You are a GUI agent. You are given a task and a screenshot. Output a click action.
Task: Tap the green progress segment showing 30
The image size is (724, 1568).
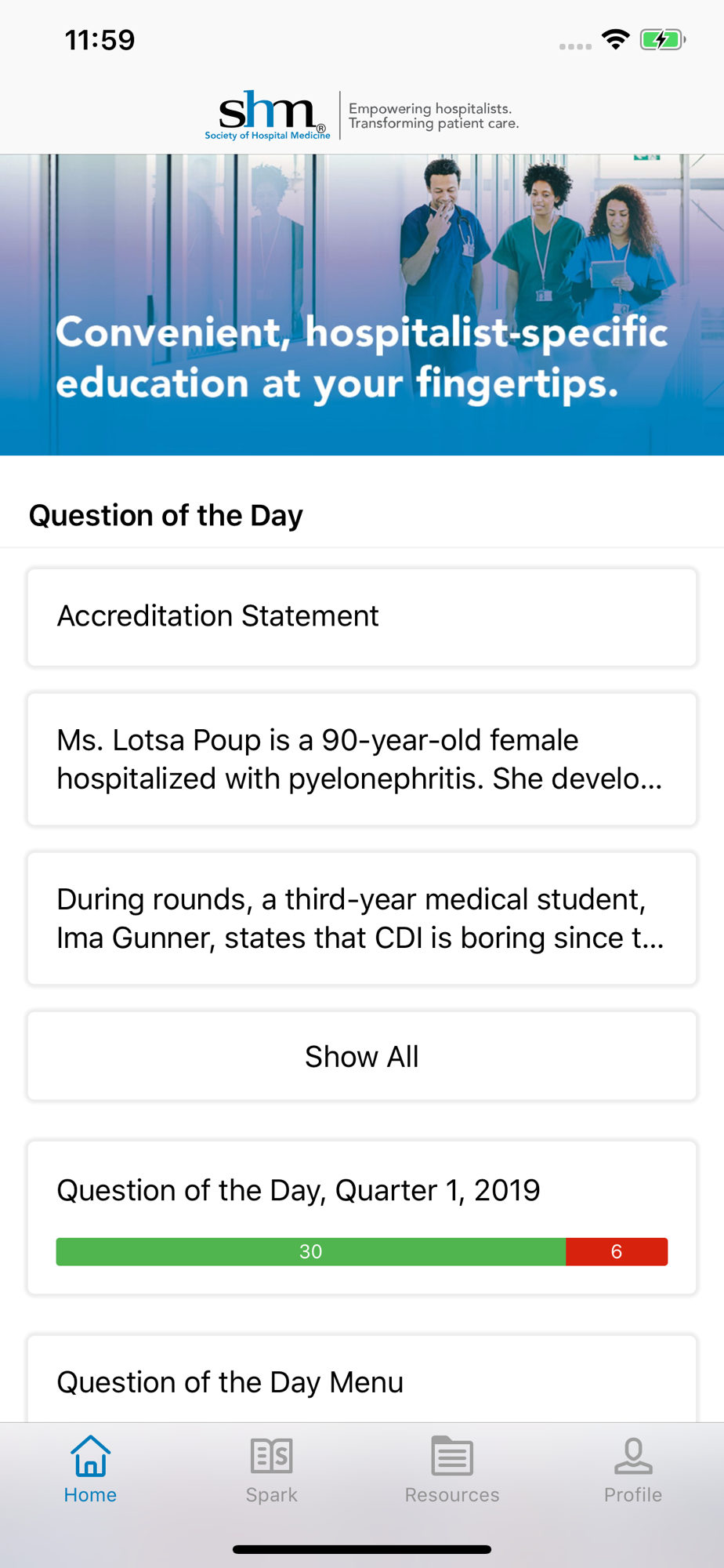(310, 1251)
